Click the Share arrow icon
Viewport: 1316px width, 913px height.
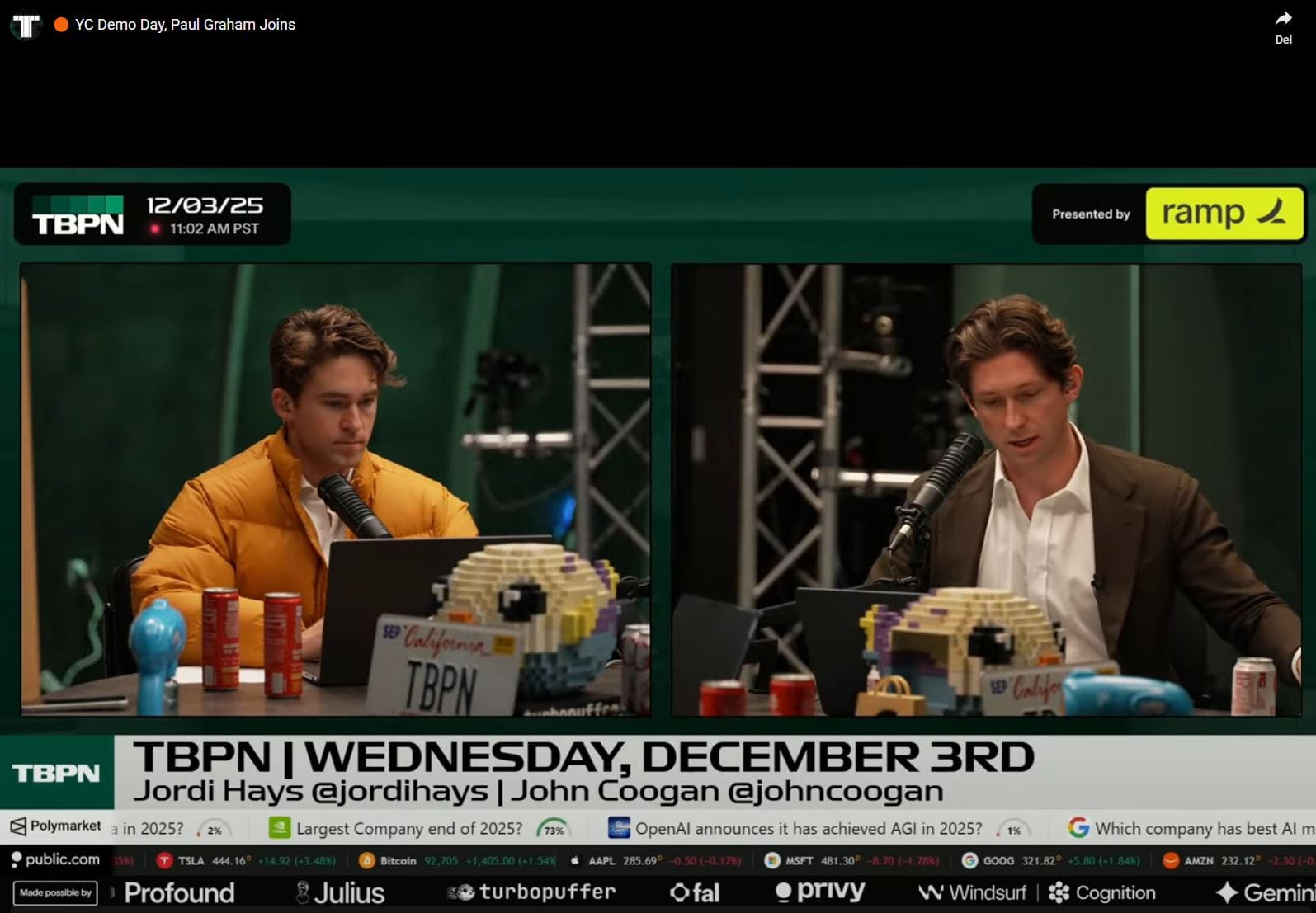click(x=1283, y=19)
